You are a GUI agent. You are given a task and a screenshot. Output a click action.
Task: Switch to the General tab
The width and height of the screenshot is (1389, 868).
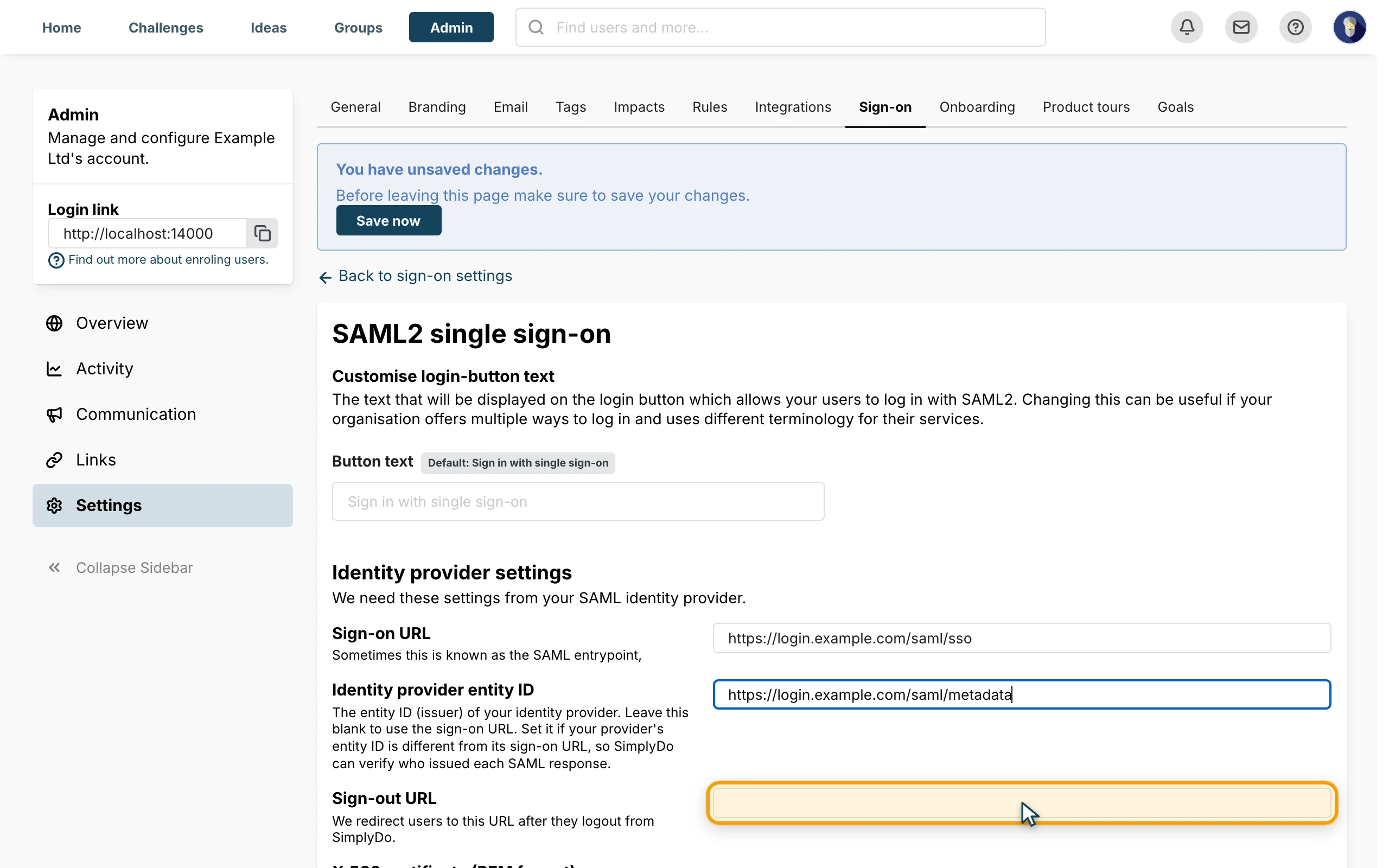355,107
